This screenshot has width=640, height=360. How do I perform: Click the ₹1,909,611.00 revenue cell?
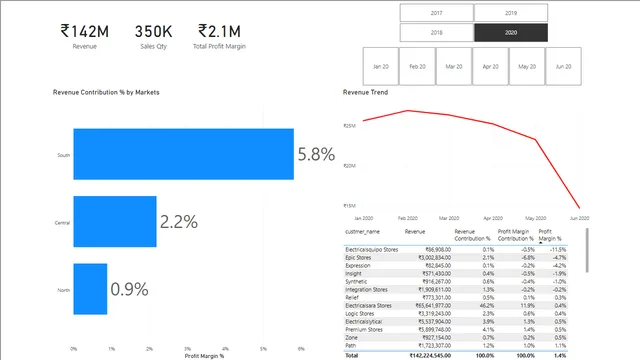point(434,289)
